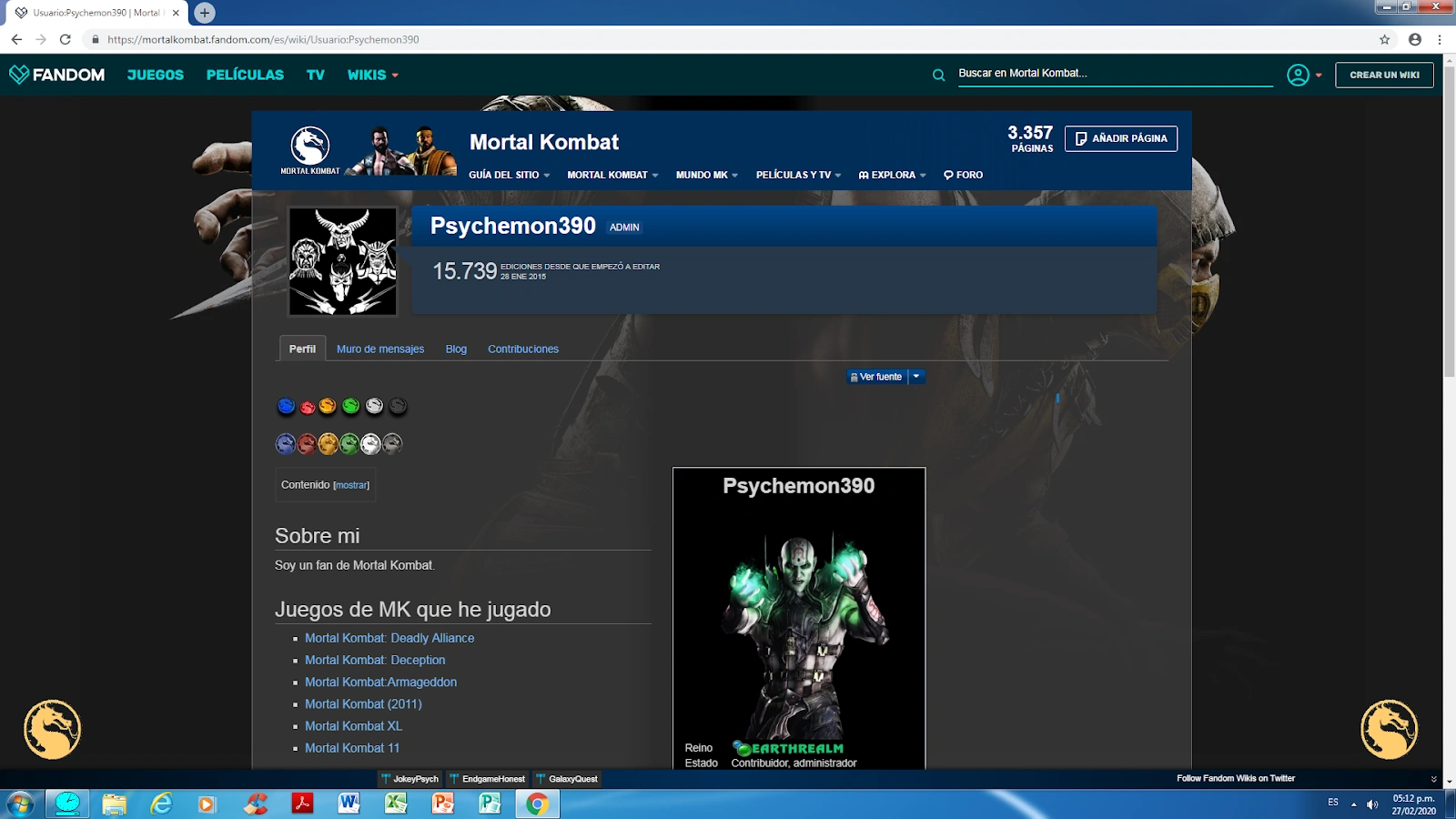
Task: Click the blue dragon medallion in top row
Action: pyautogui.click(x=286, y=406)
